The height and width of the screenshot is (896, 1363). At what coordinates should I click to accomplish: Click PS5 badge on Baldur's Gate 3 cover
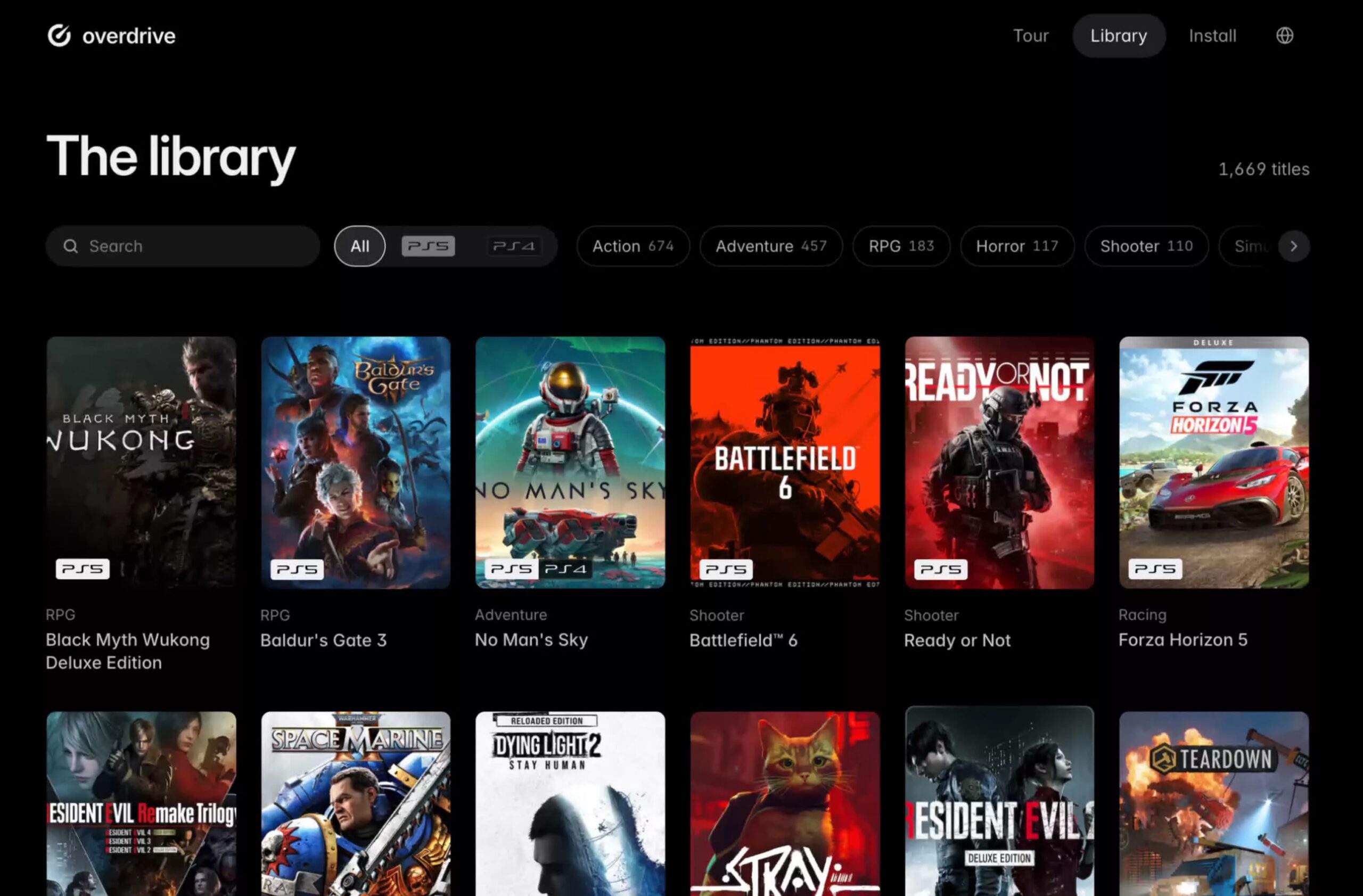coord(297,569)
